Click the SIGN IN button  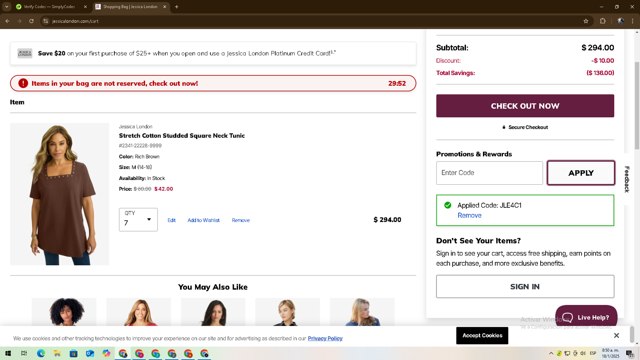pos(525,287)
